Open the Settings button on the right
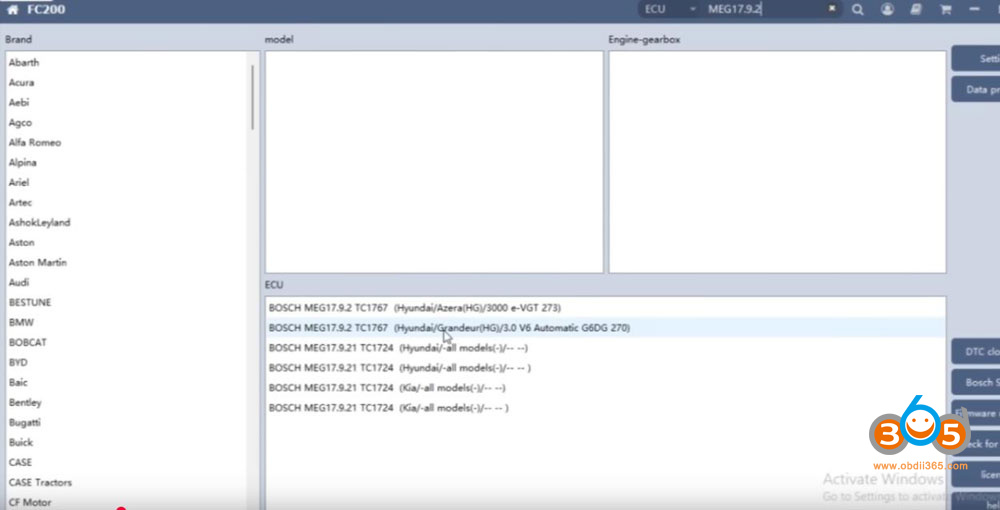Image resolution: width=1000 pixels, height=510 pixels. [976, 59]
